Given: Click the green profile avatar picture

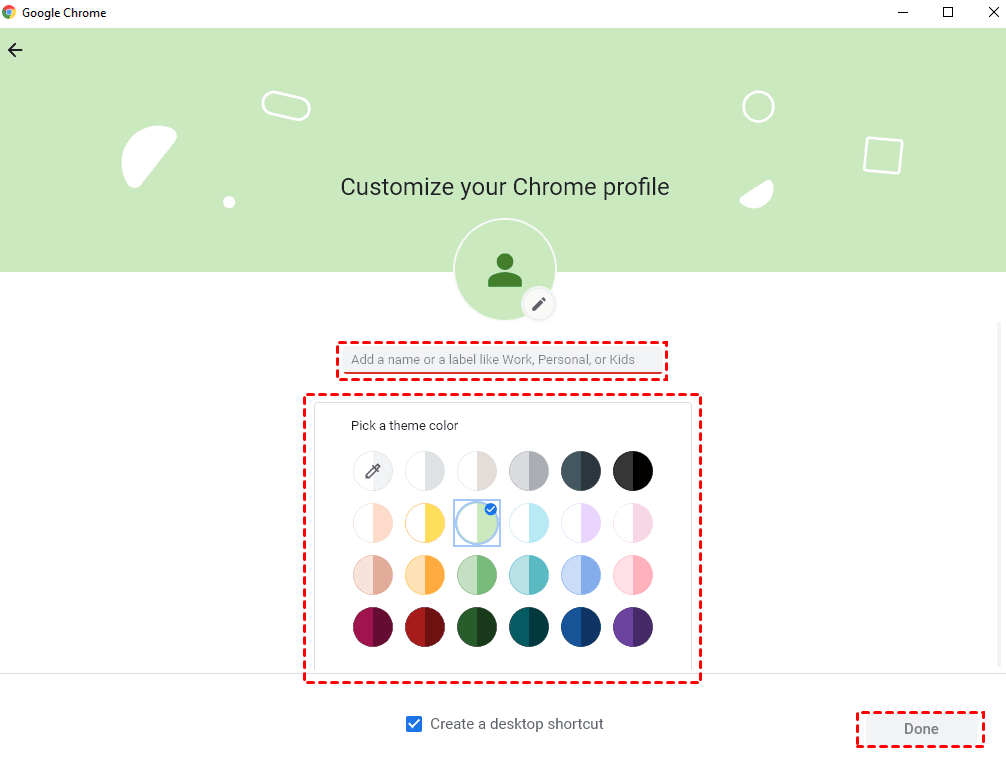Looking at the screenshot, I should [x=503, y=269].
